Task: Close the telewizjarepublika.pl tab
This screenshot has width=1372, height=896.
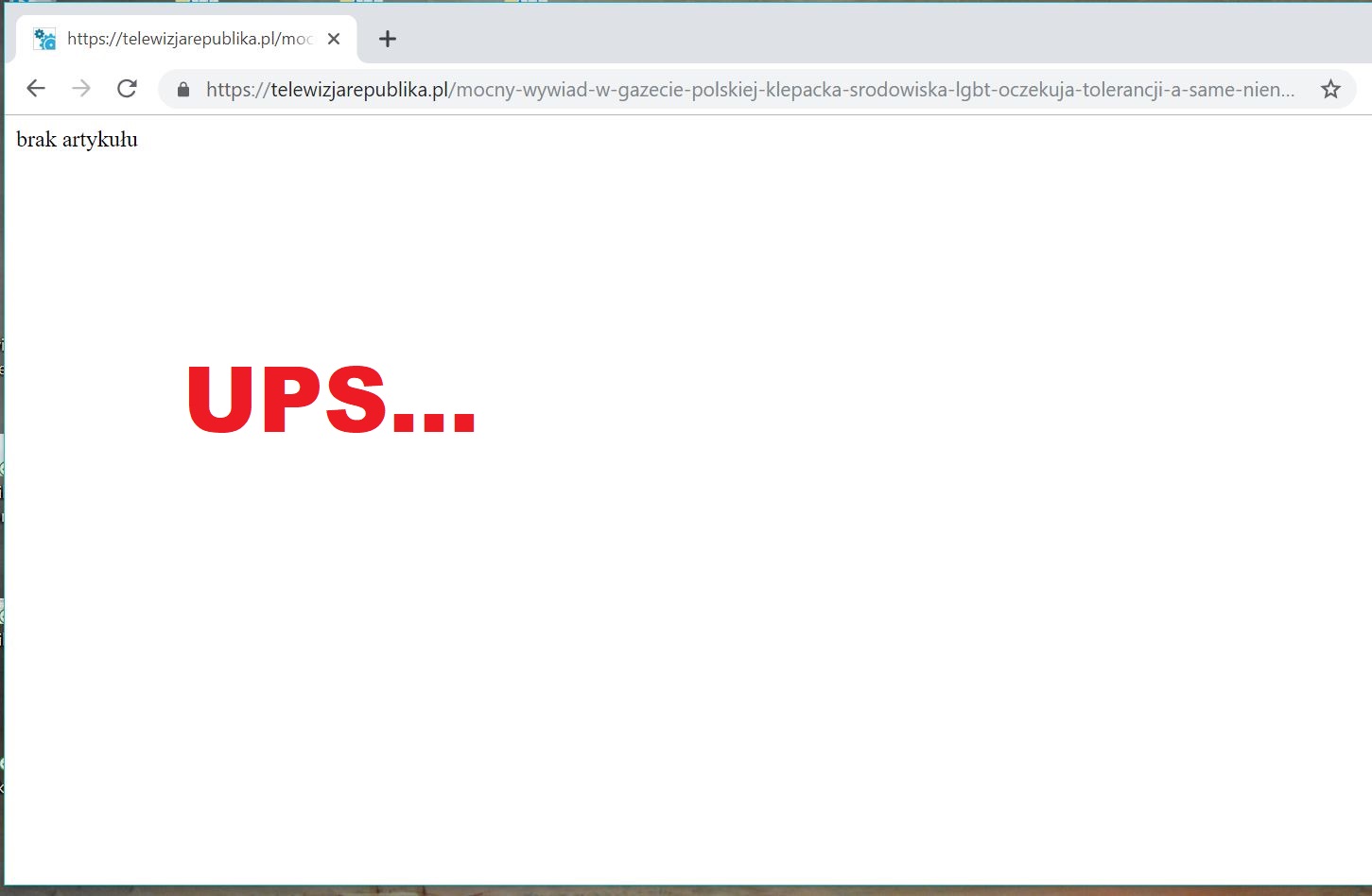Action: click(x=334, y=39)
